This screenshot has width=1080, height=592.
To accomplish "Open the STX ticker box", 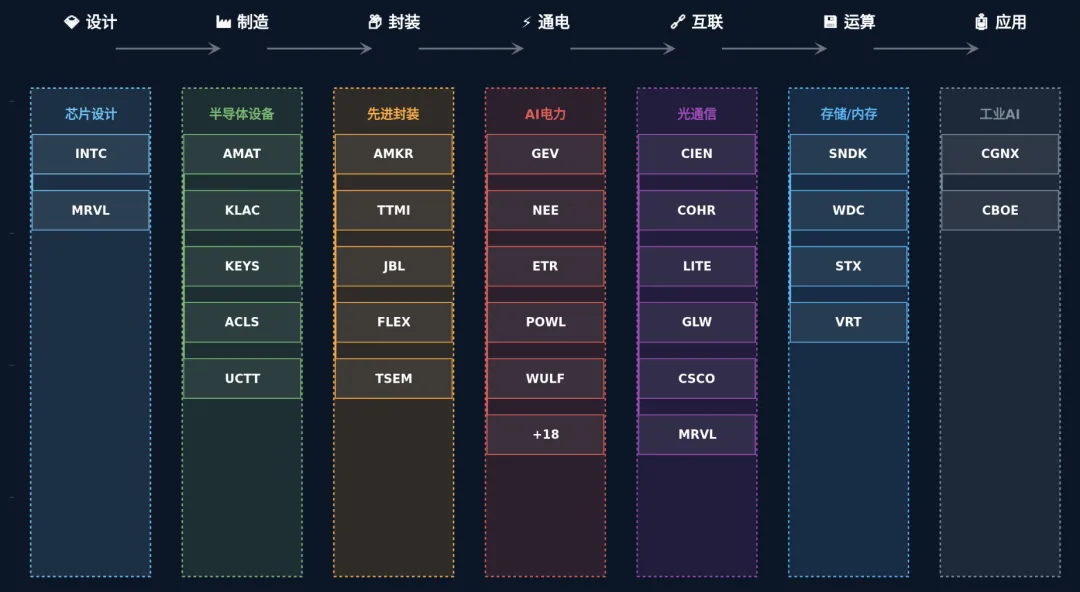I will [x=849, y=266].
